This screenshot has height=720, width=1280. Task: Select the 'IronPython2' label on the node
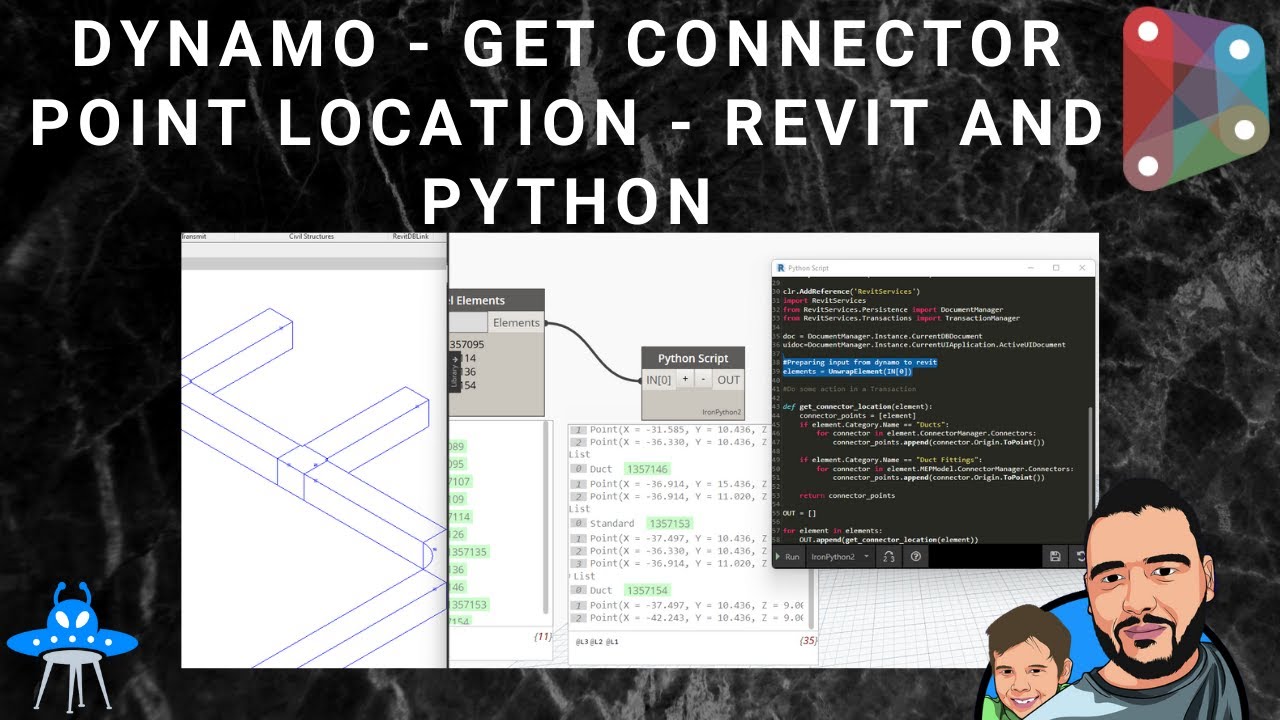pyautogui.click(x=721, y=412)
